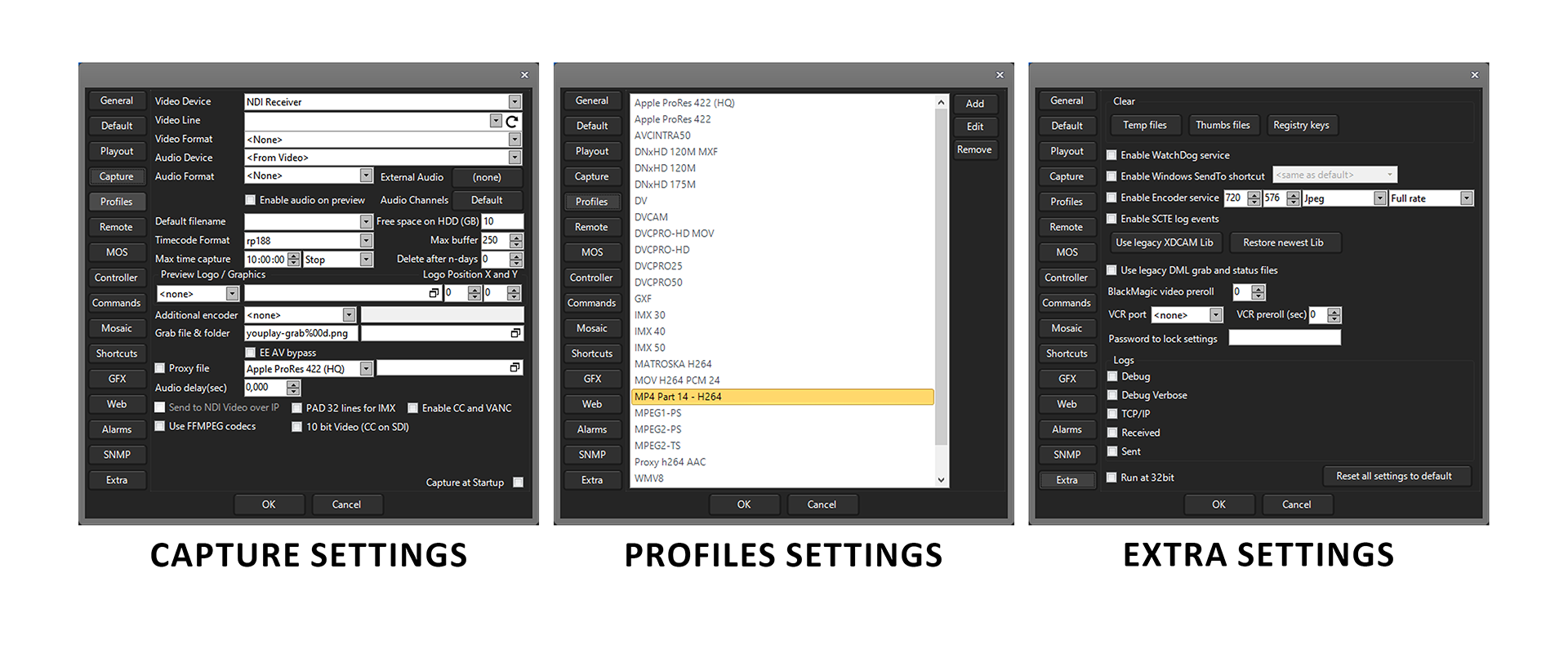Image resolution: width=1568 pixels, height=653 pixels.
Task: Click browse icon in Preview Logo path field
Action: (x=434, y=293)
